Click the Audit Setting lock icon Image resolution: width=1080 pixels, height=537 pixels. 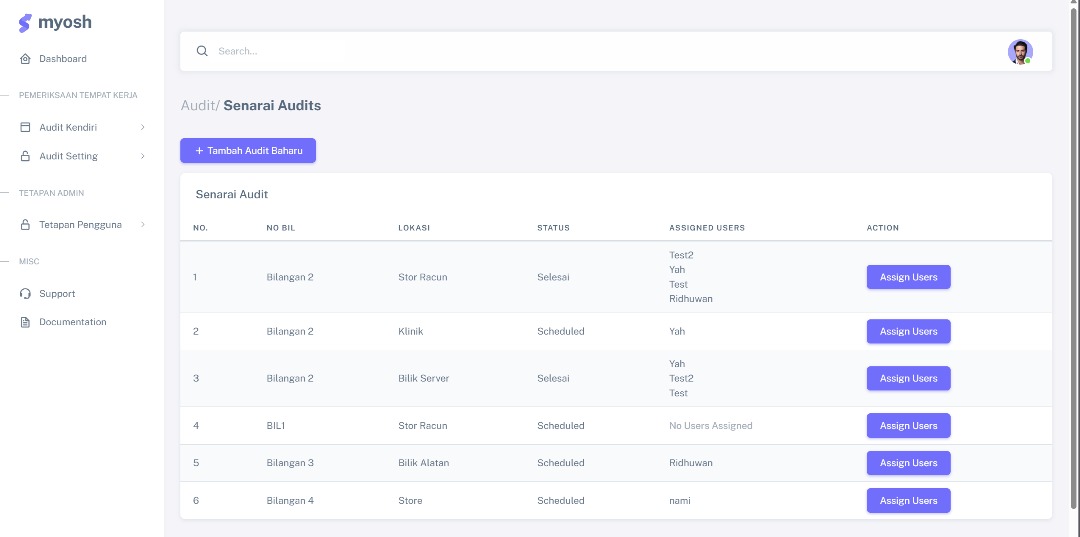pyautogui.click(x=26, y=156)
